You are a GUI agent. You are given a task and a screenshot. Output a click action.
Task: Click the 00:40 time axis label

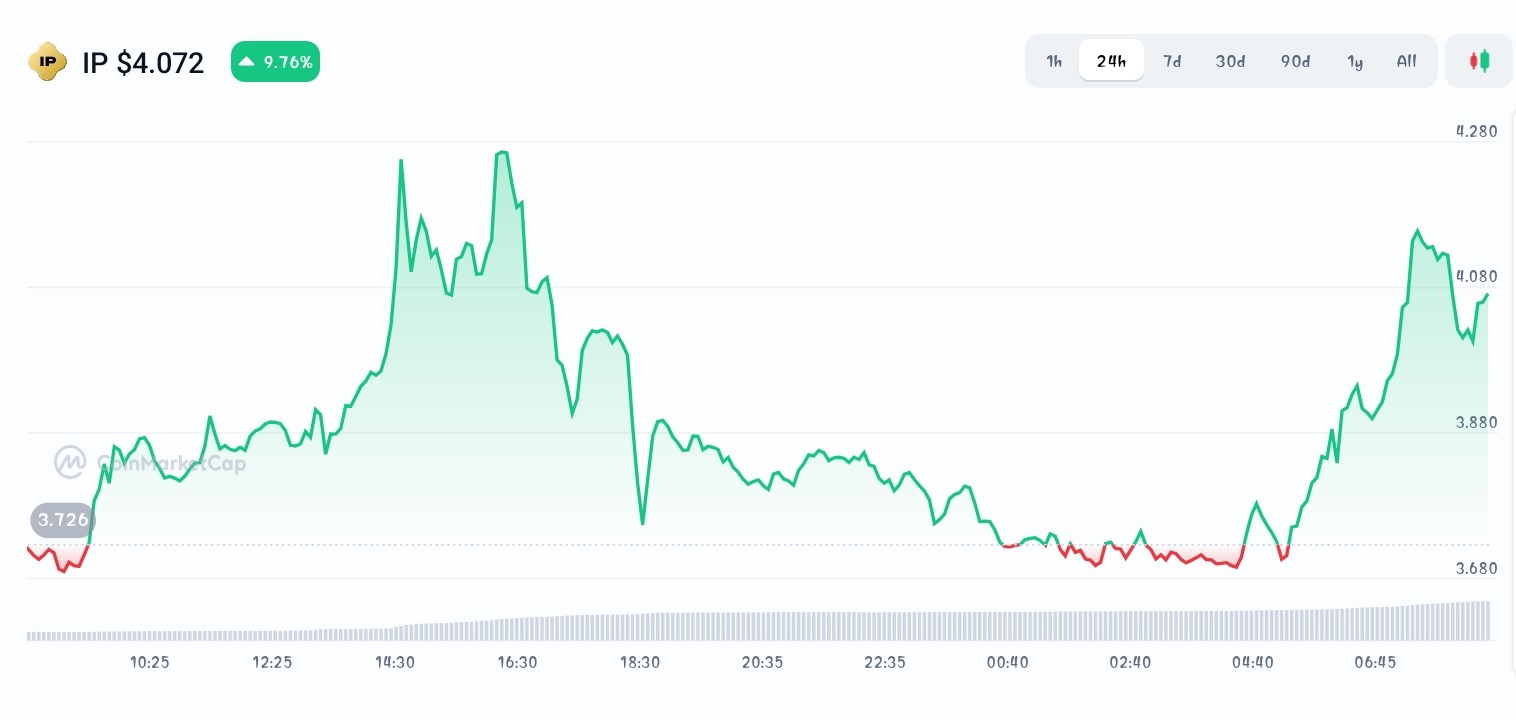point(1008,662)
